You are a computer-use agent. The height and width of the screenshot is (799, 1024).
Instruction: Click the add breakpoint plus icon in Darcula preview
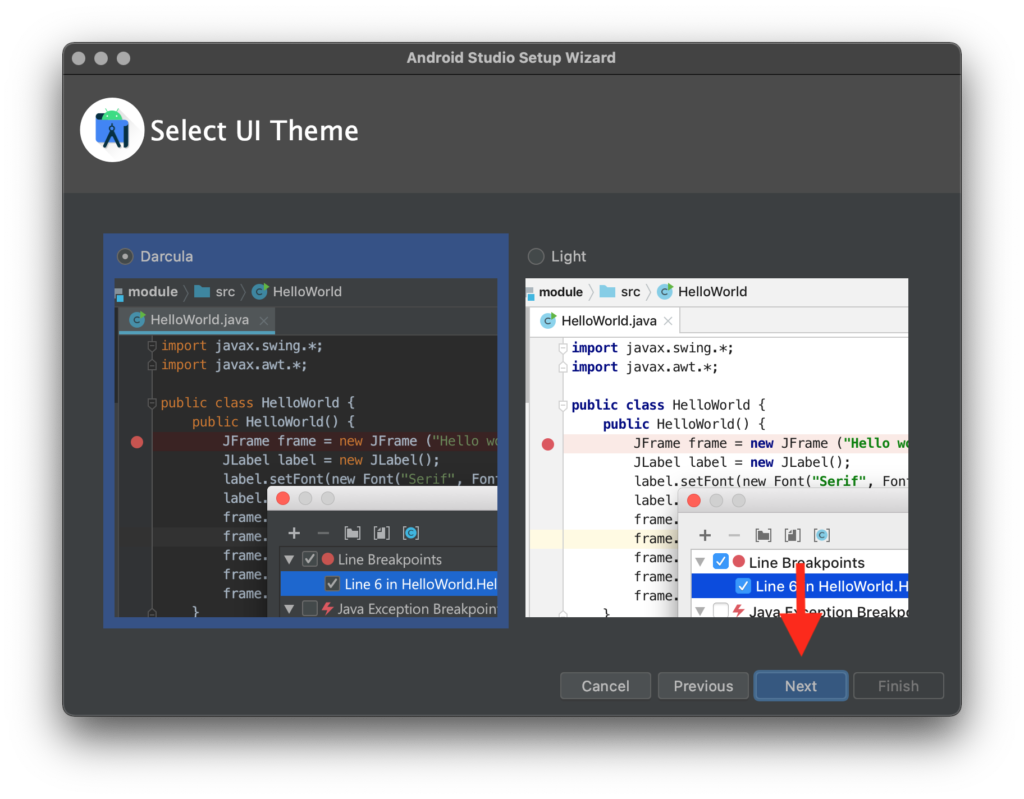tap(294, 533)
